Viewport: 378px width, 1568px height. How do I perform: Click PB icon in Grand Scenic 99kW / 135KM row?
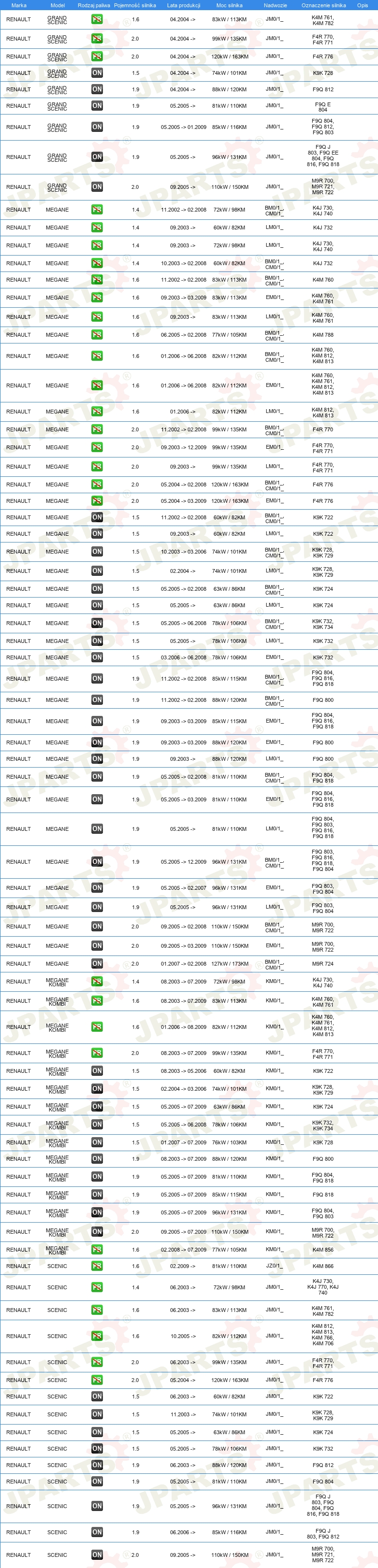point(97,38)
